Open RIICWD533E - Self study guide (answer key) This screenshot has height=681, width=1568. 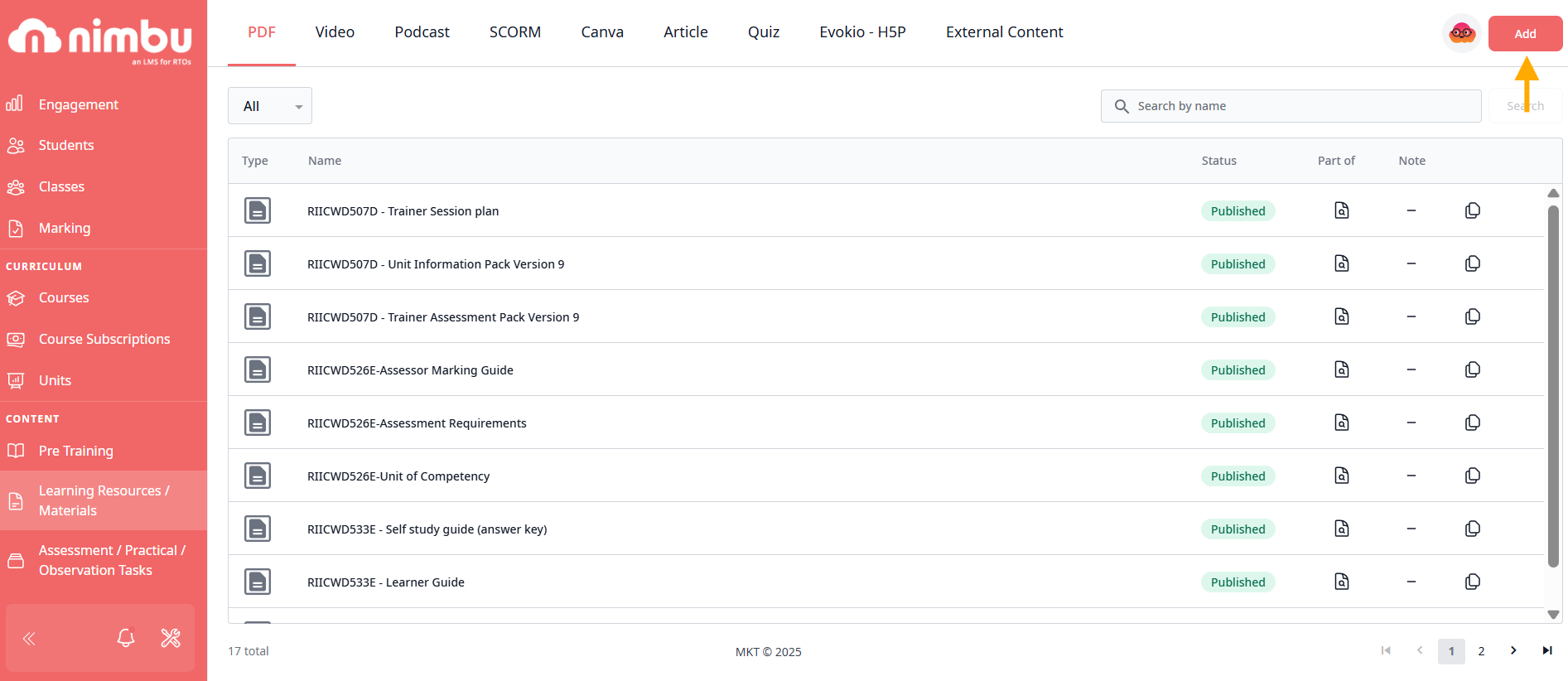pyautogui.click(x=427, y=529)
